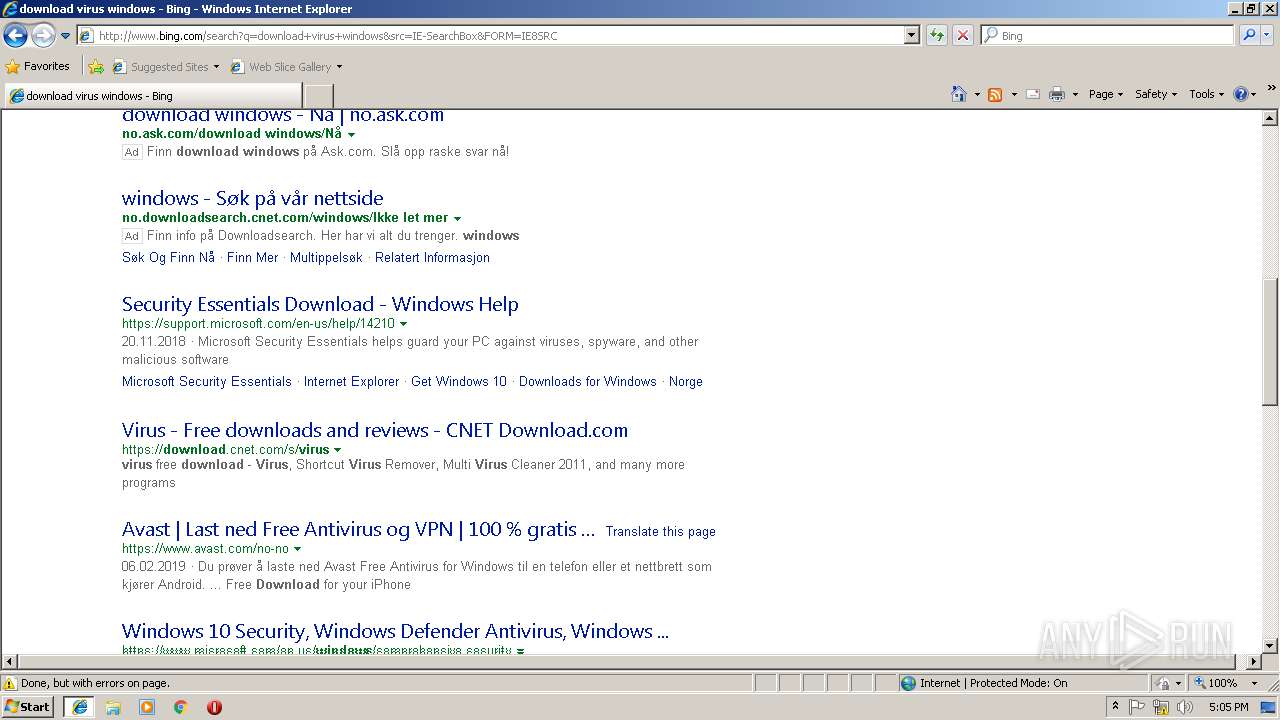Refresh the page with the green arrows
Viewport: 1280px width, 720px height.
pyautogui.click(x=936, y=36)
